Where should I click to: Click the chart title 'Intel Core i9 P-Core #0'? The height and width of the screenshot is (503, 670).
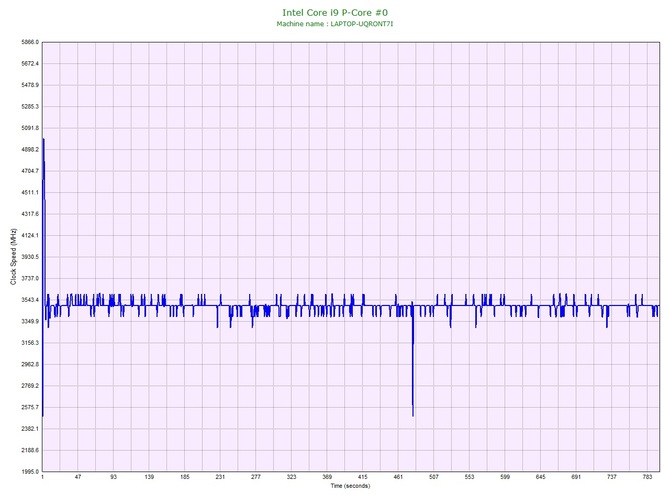(335, 13)
